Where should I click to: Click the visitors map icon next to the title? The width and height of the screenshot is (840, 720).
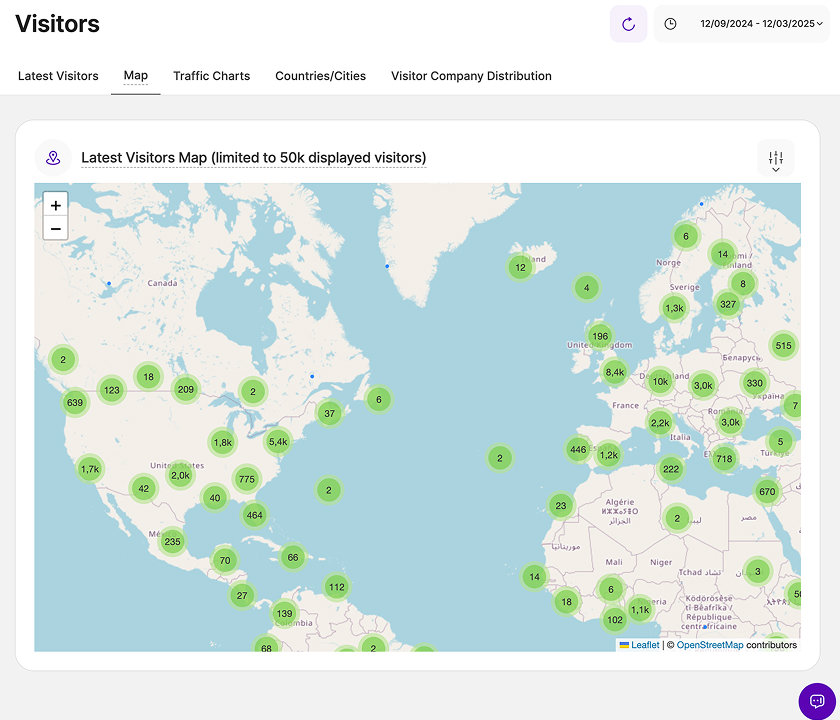pyautogui.click(x=53, y=157)
